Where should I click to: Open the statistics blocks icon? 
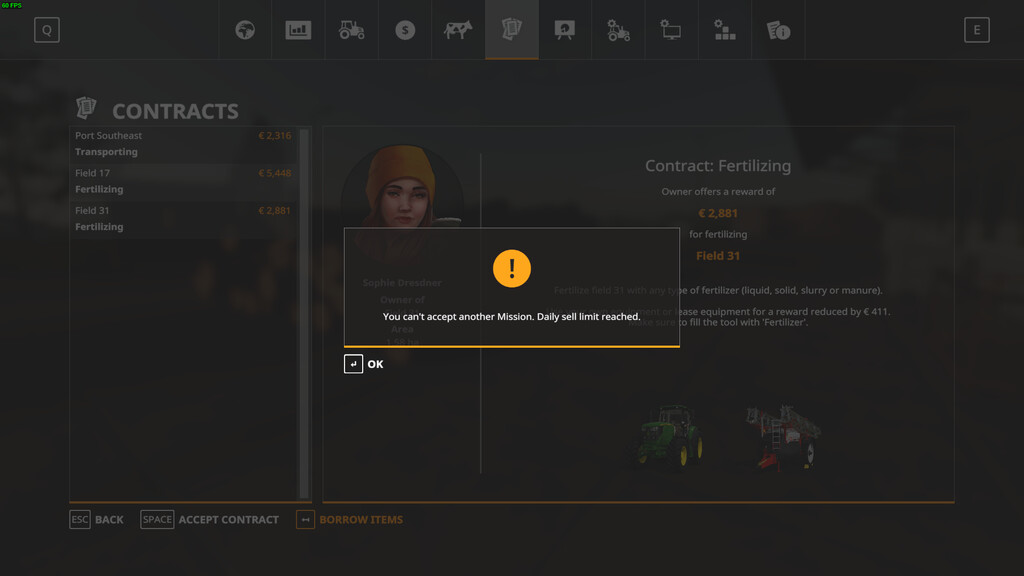724,30
